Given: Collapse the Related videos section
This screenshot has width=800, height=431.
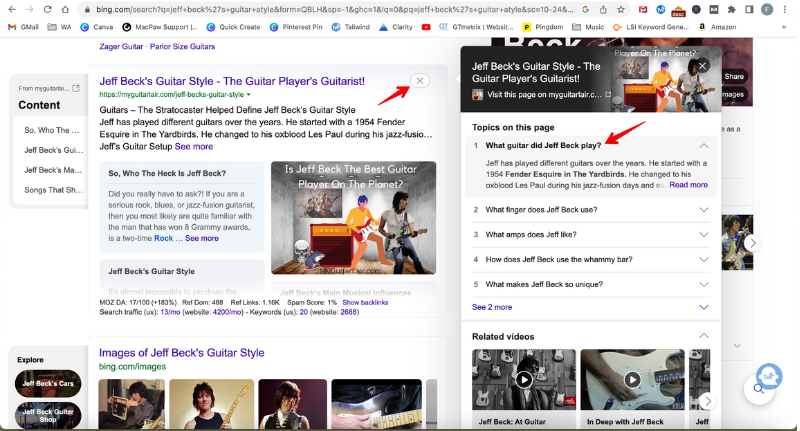Looking at the screenshot, I should (x=703, y=336).
